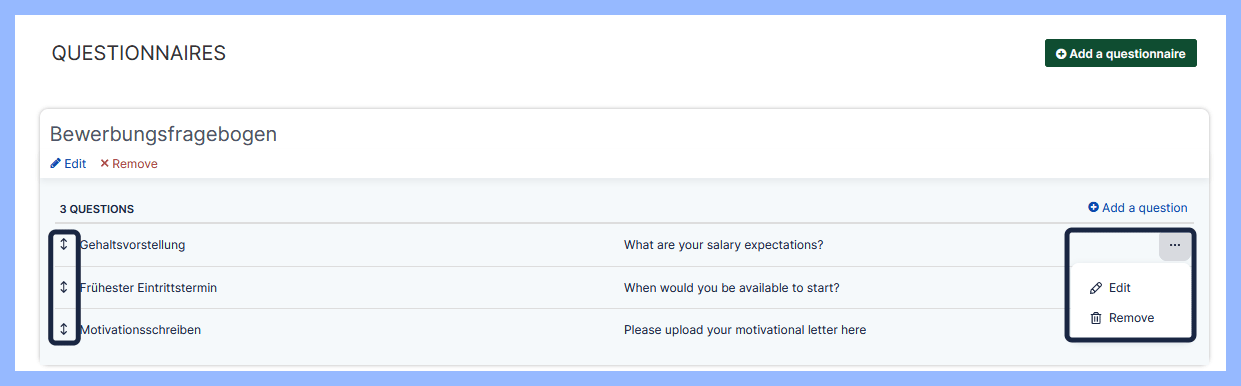Select the Frühester Eintrittstermin question label

pos(148,288)
